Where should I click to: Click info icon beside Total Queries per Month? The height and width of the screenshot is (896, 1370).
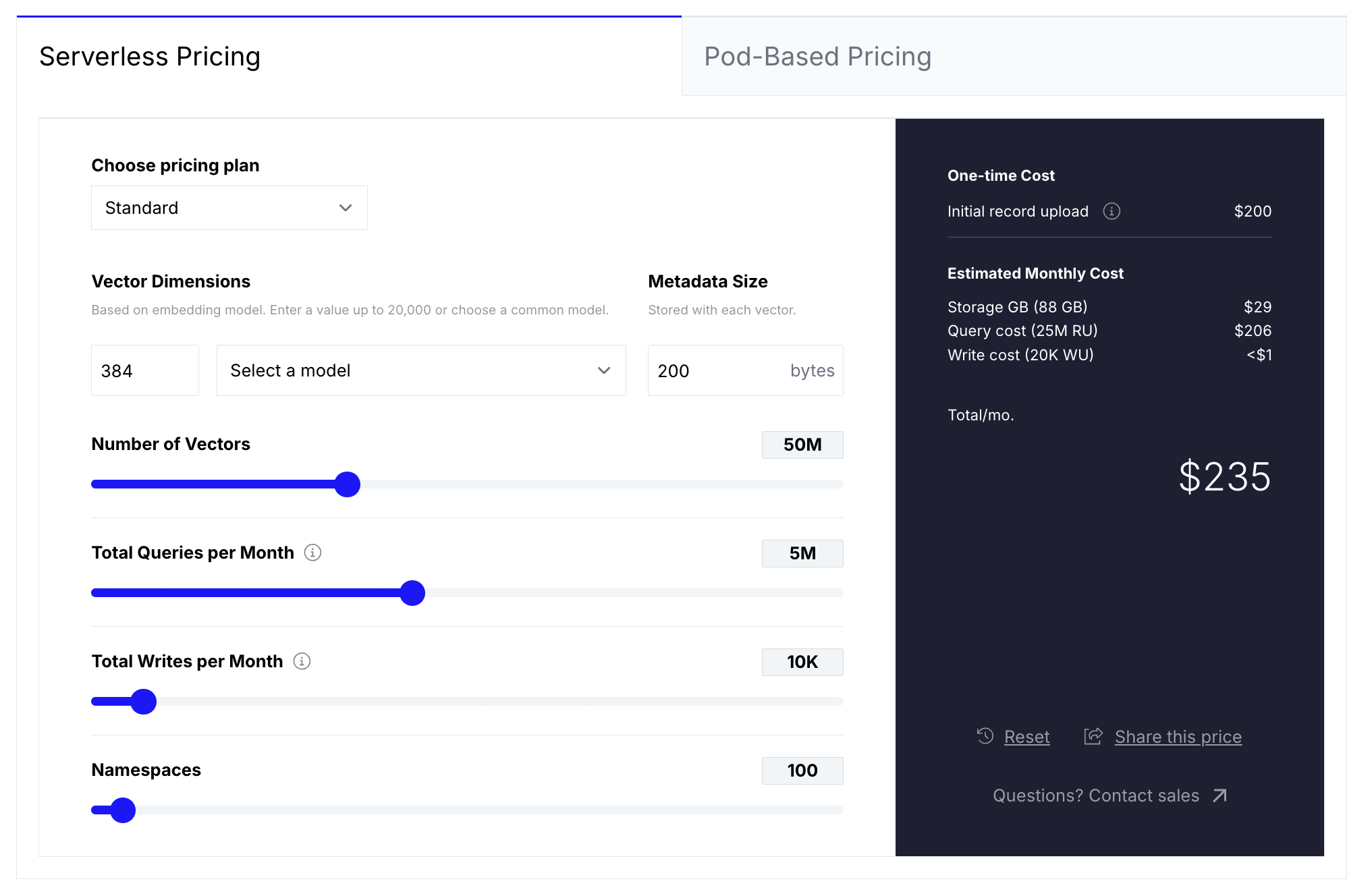click(x=312, y=553)
